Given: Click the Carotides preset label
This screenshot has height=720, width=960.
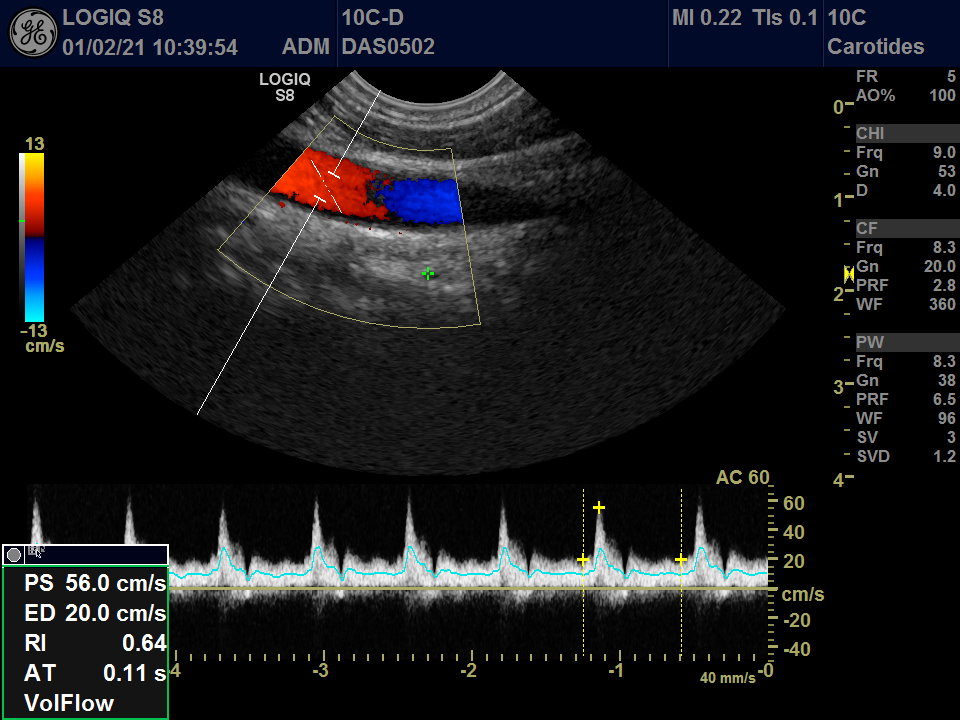Looking at the screenshot, I should (x=876, y=47).
